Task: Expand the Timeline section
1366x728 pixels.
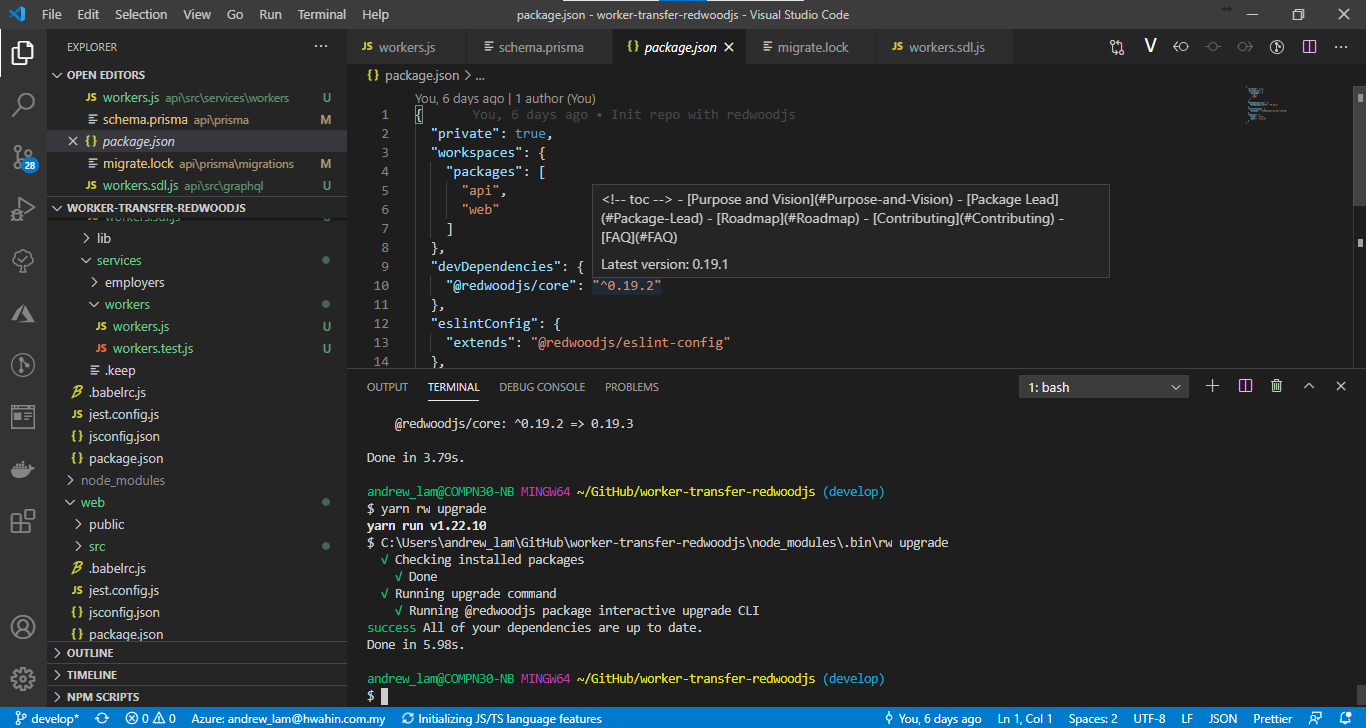Action: pos(197,675)
